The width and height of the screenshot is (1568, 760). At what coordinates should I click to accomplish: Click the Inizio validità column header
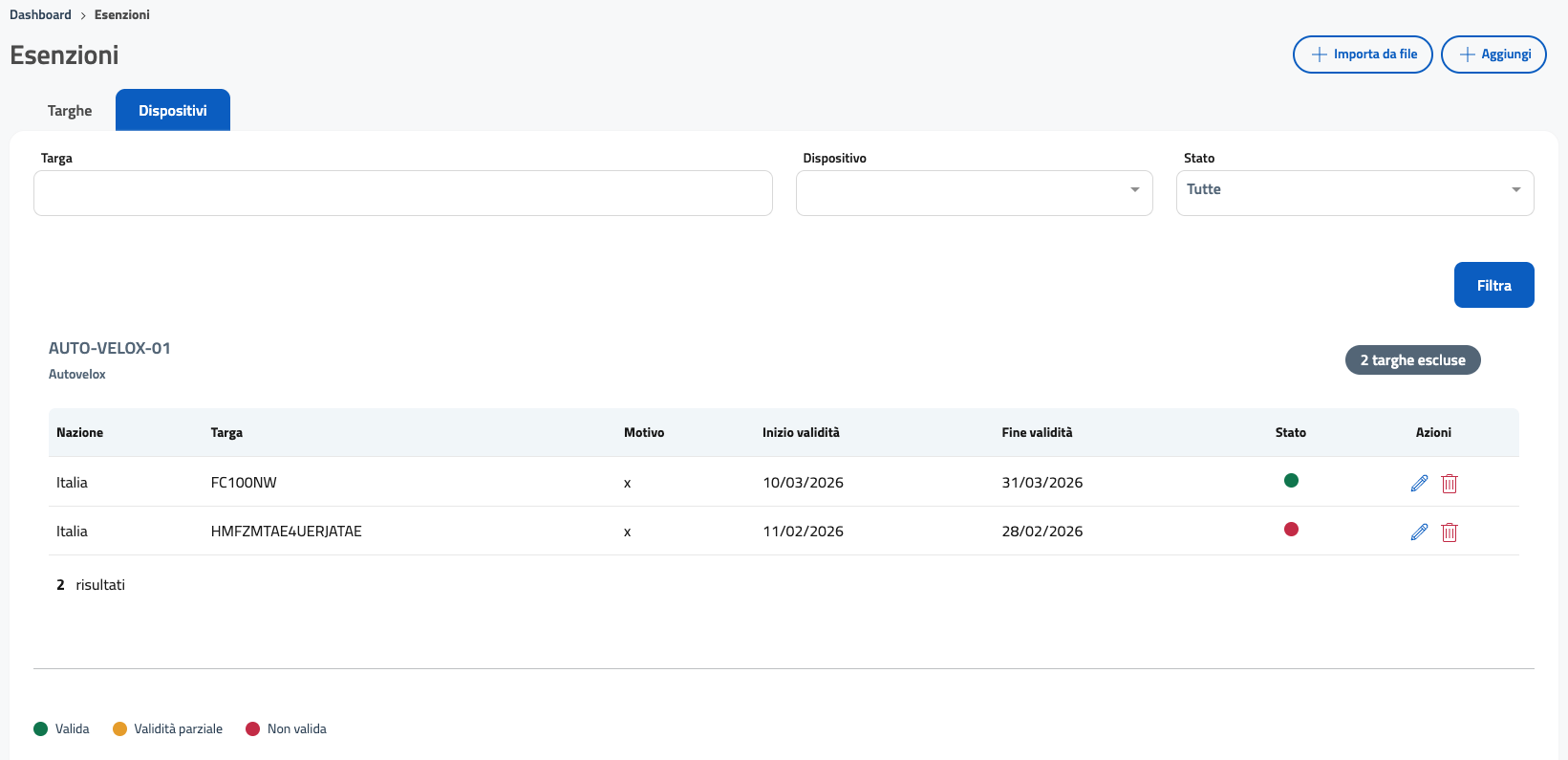coord(801,432)
